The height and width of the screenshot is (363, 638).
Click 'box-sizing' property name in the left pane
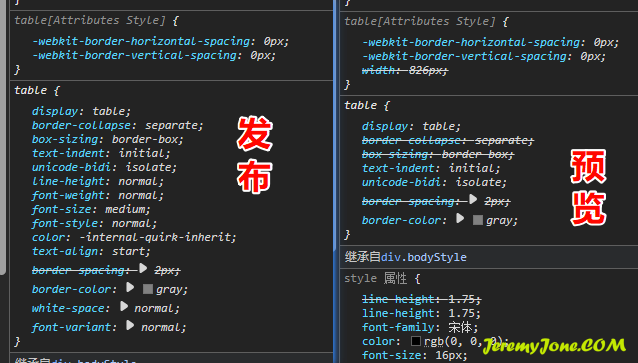pos(65,140)
